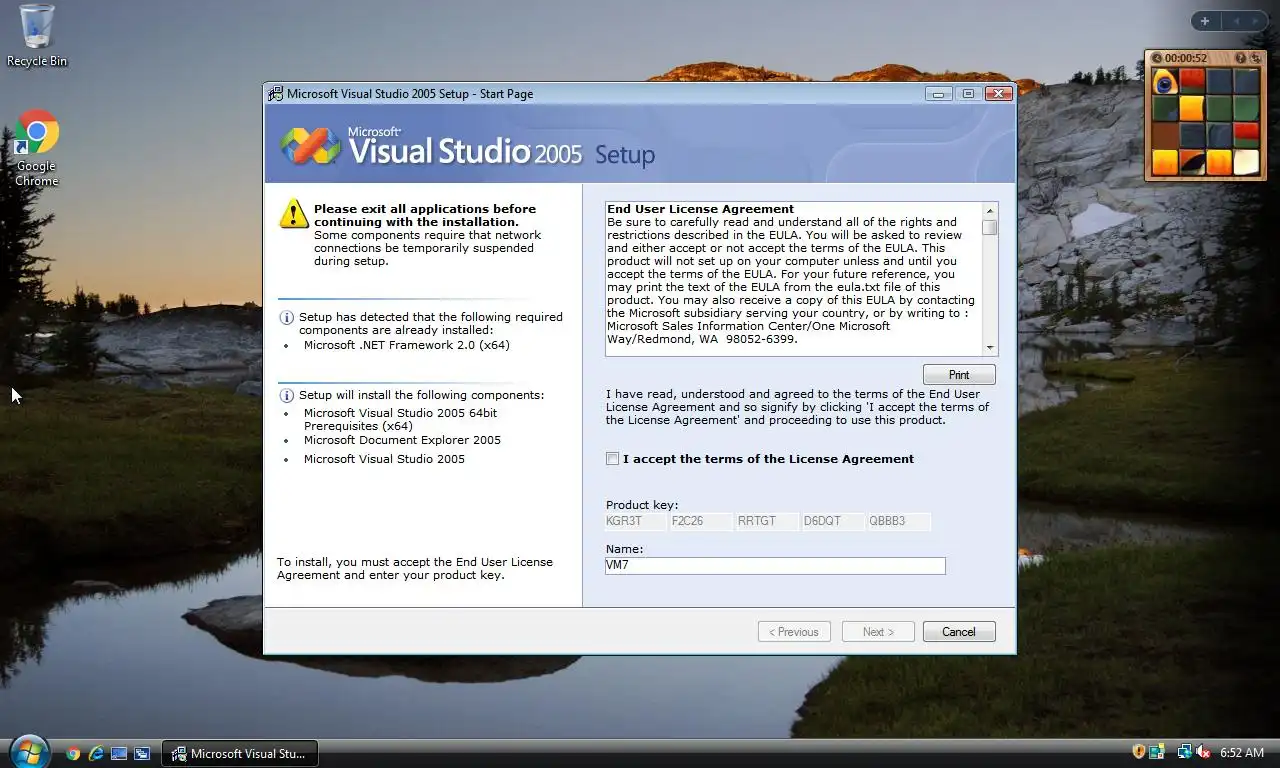The height and width of the screenshot is (768, 1280).
Task: Click the puzzle timer reading 00:00:52
Action: point(1186,58)
